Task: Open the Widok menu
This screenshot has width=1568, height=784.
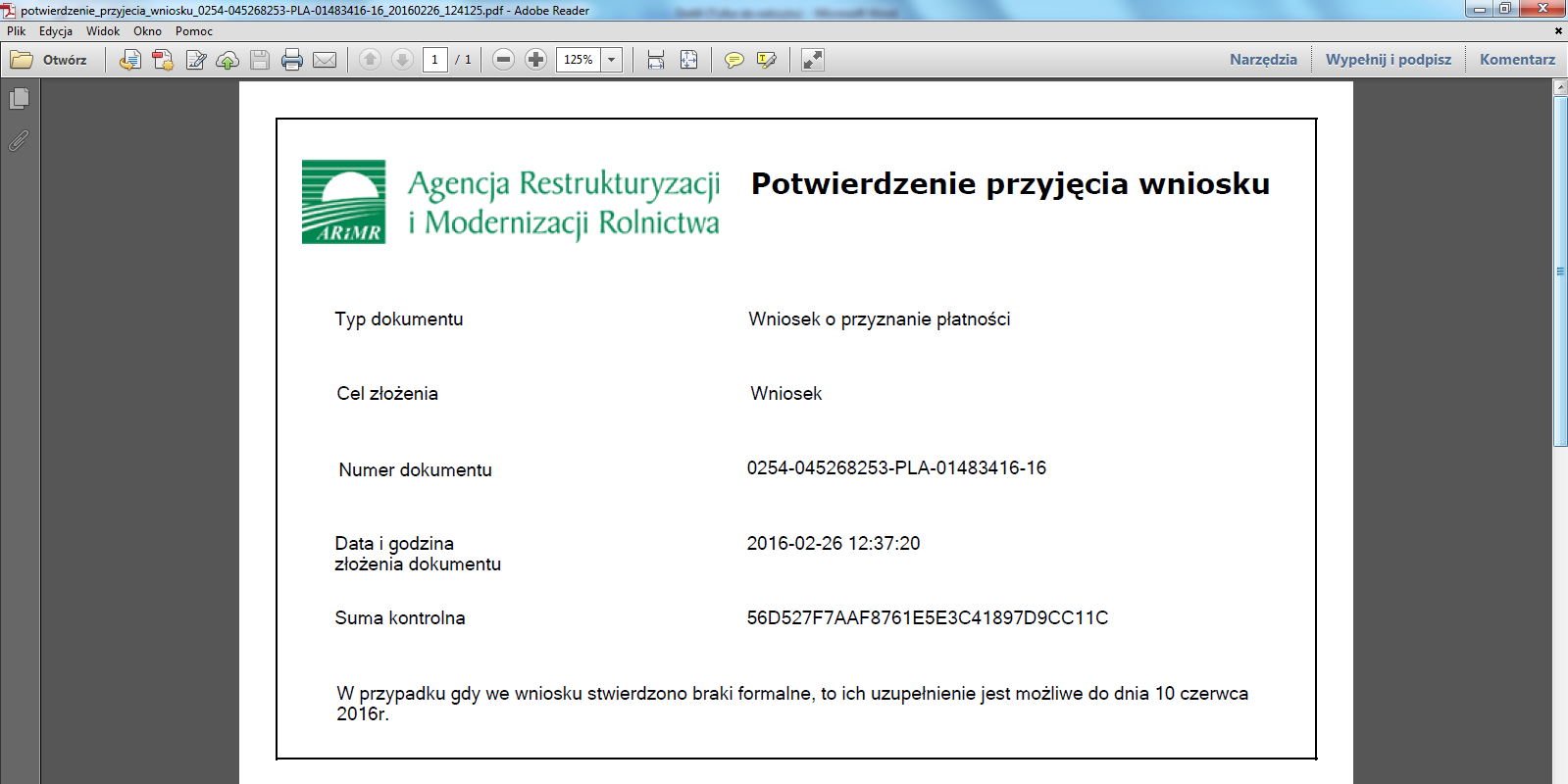Action: pyautogui.click(x=103, y=31)
